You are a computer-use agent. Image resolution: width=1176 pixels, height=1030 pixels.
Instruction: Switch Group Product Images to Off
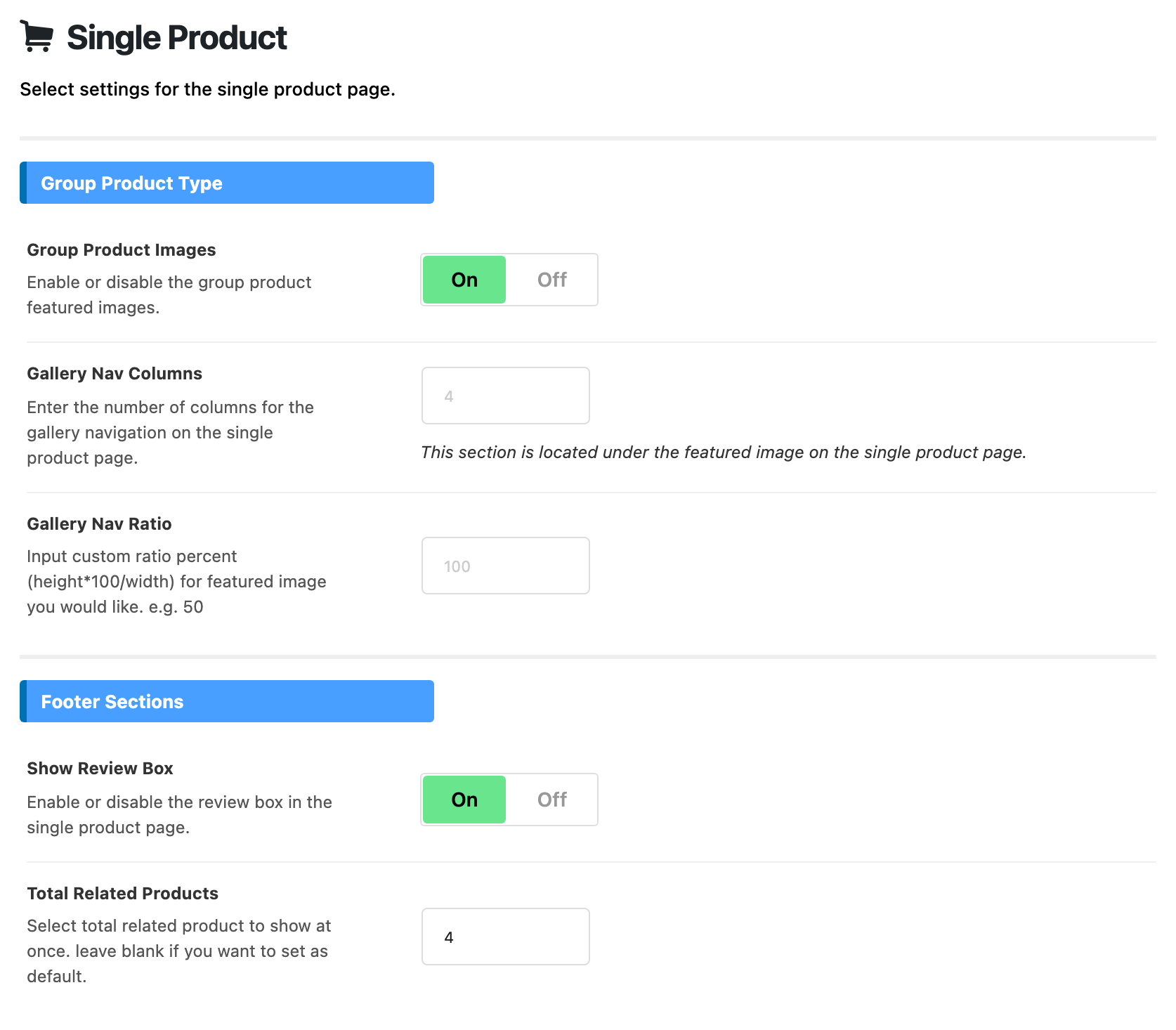tap(551, 280)
